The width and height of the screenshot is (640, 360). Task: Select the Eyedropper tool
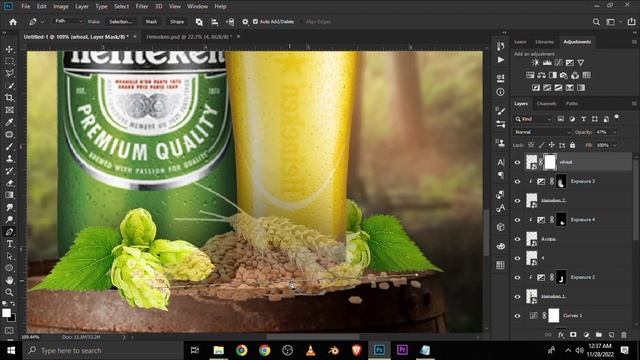[9, 122]
